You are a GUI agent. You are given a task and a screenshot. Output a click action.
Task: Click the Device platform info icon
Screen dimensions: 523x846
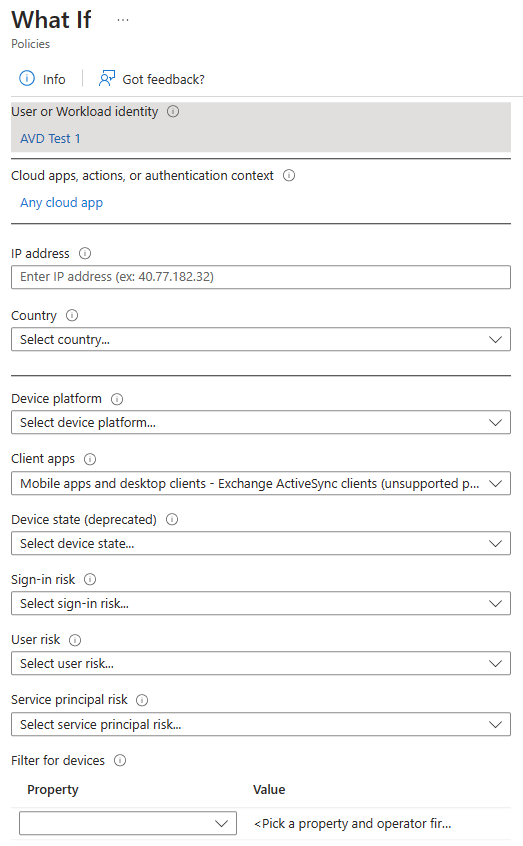tap(117, 399)
